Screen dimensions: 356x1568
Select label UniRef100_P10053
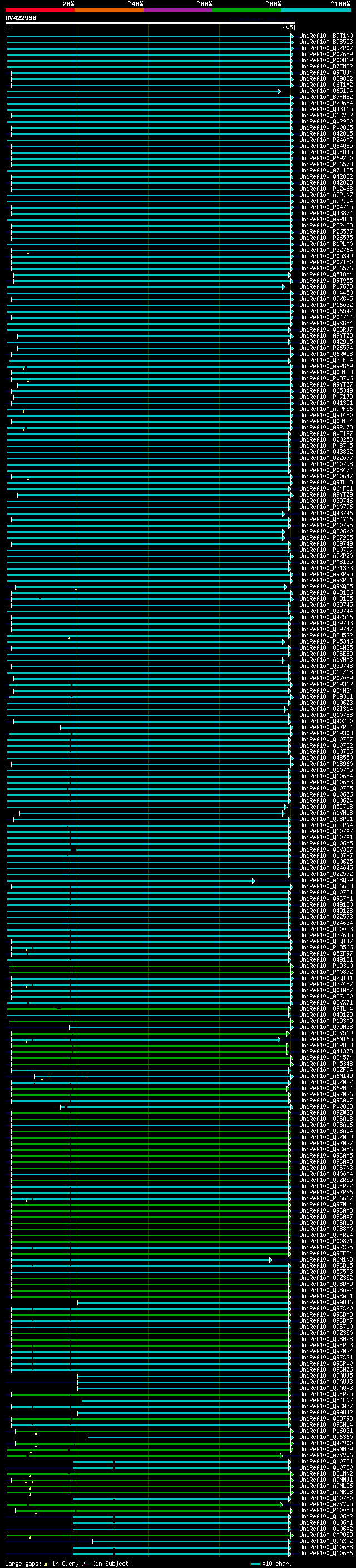click(x=325, y=1511)
